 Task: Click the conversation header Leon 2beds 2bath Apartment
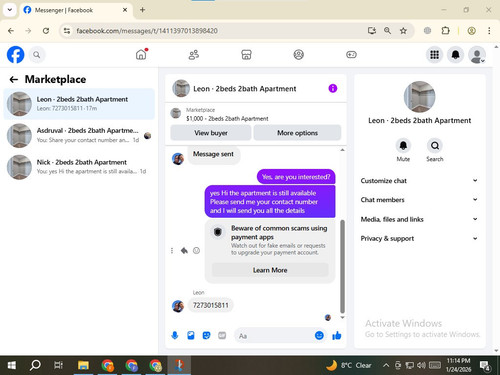tap(244, 89)
